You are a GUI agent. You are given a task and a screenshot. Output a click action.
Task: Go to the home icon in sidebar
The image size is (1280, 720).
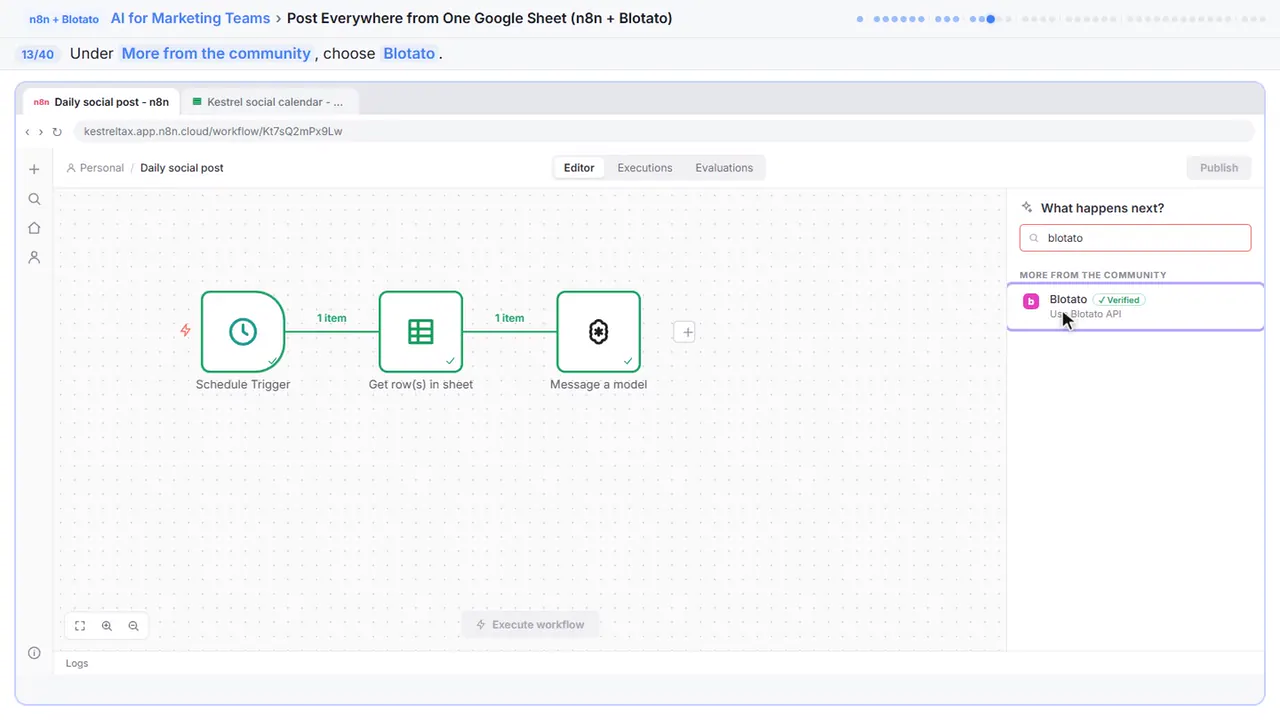click(x=34, y=228)
